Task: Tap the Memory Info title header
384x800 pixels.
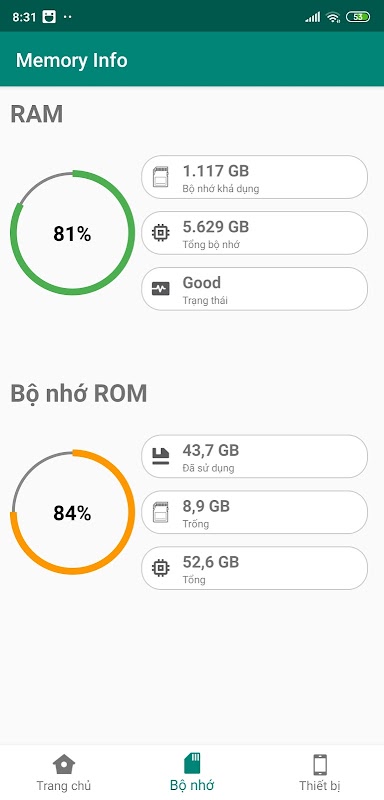Action: 71,60
